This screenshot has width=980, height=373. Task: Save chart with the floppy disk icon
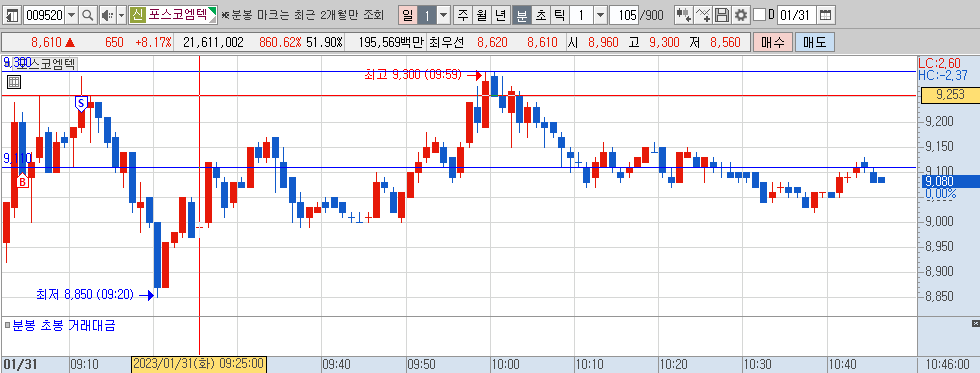[722, 14]
